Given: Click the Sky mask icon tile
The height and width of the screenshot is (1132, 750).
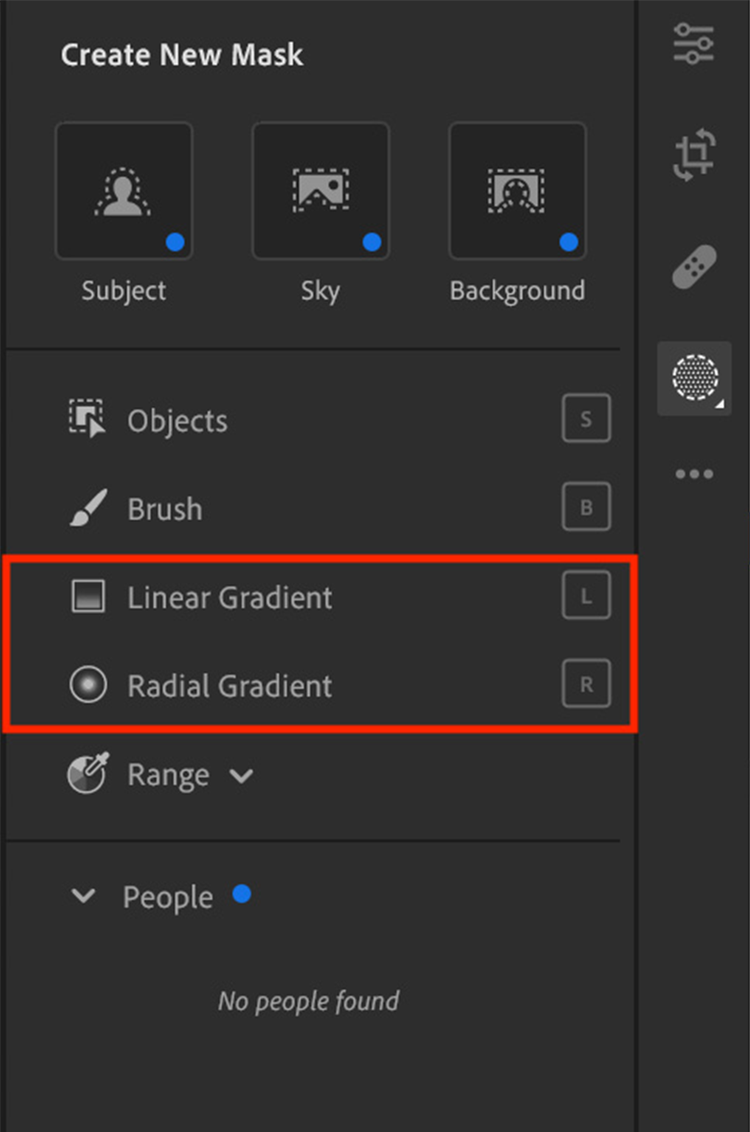Looking at the screenshot, I should pyautogui.click(x=320, y=190).
